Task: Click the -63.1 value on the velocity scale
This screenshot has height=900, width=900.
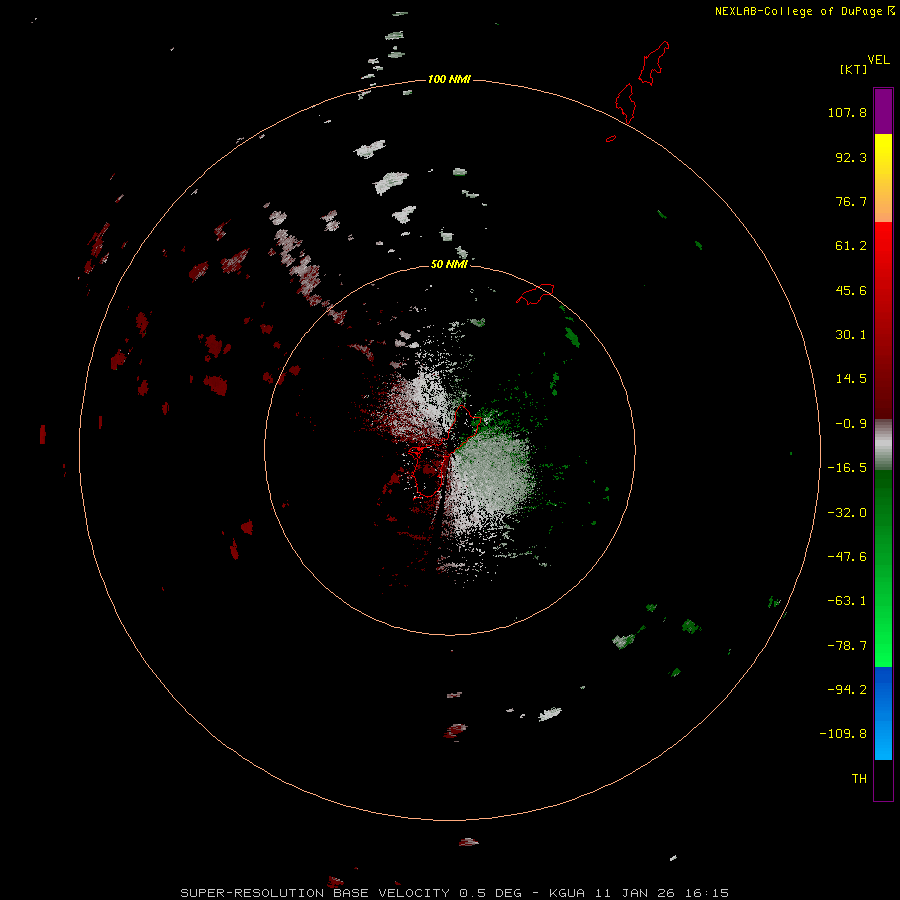Action: tap(847, 601)
